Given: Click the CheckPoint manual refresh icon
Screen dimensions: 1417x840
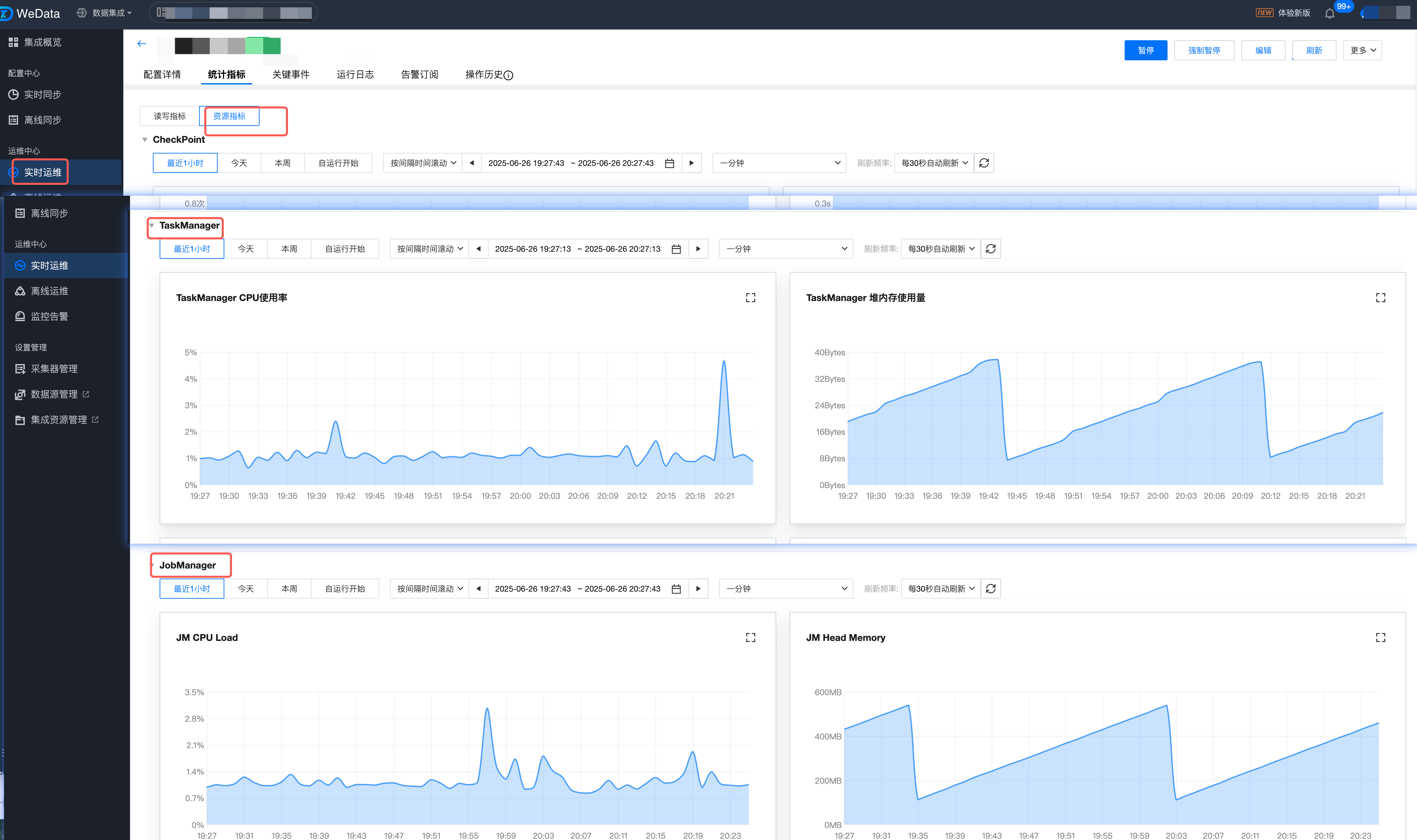Looking at the screenshot, I should click(984, 163).
